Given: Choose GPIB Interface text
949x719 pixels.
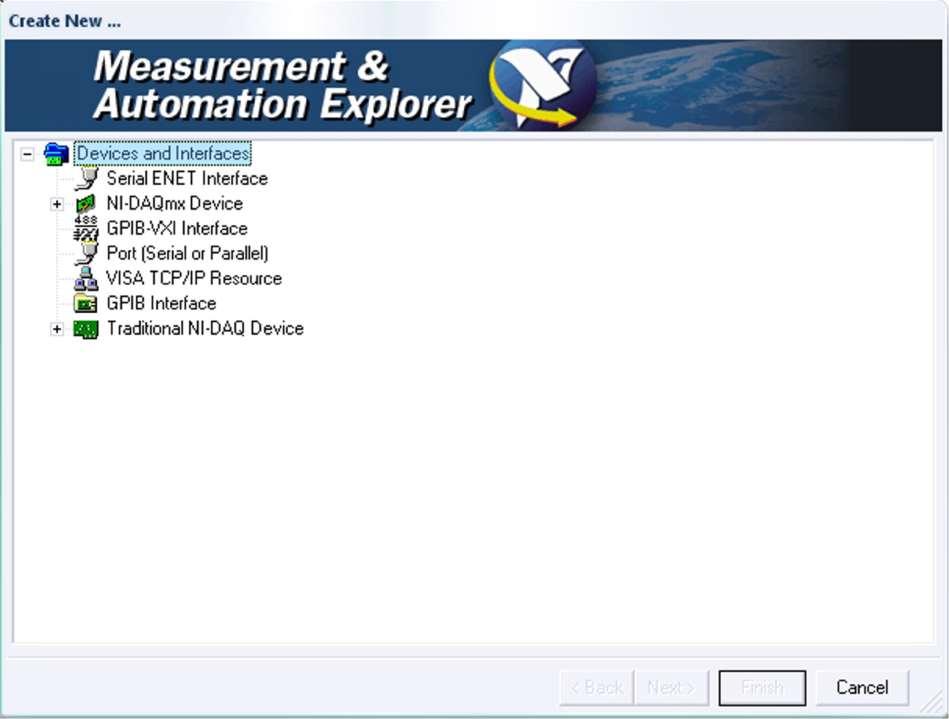Looking at the screenshot, I should tap(161, 303).
